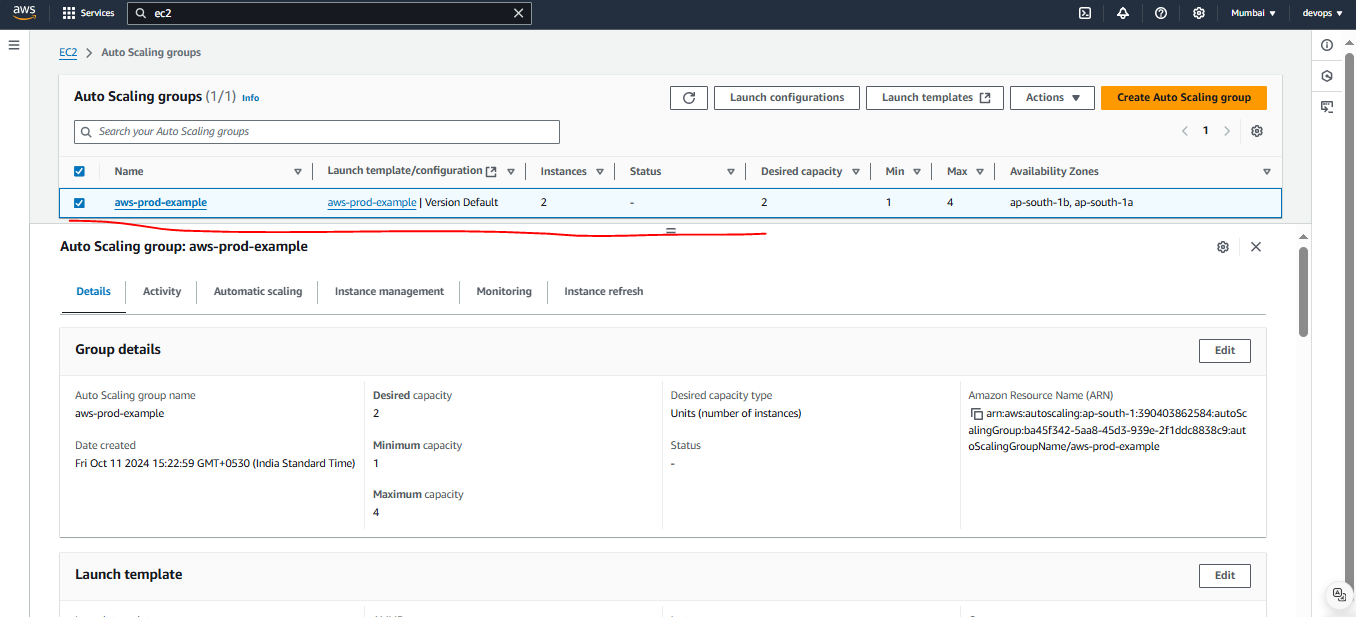Click the floating translate icon

pyautogui.click(x=1340, y=595)
